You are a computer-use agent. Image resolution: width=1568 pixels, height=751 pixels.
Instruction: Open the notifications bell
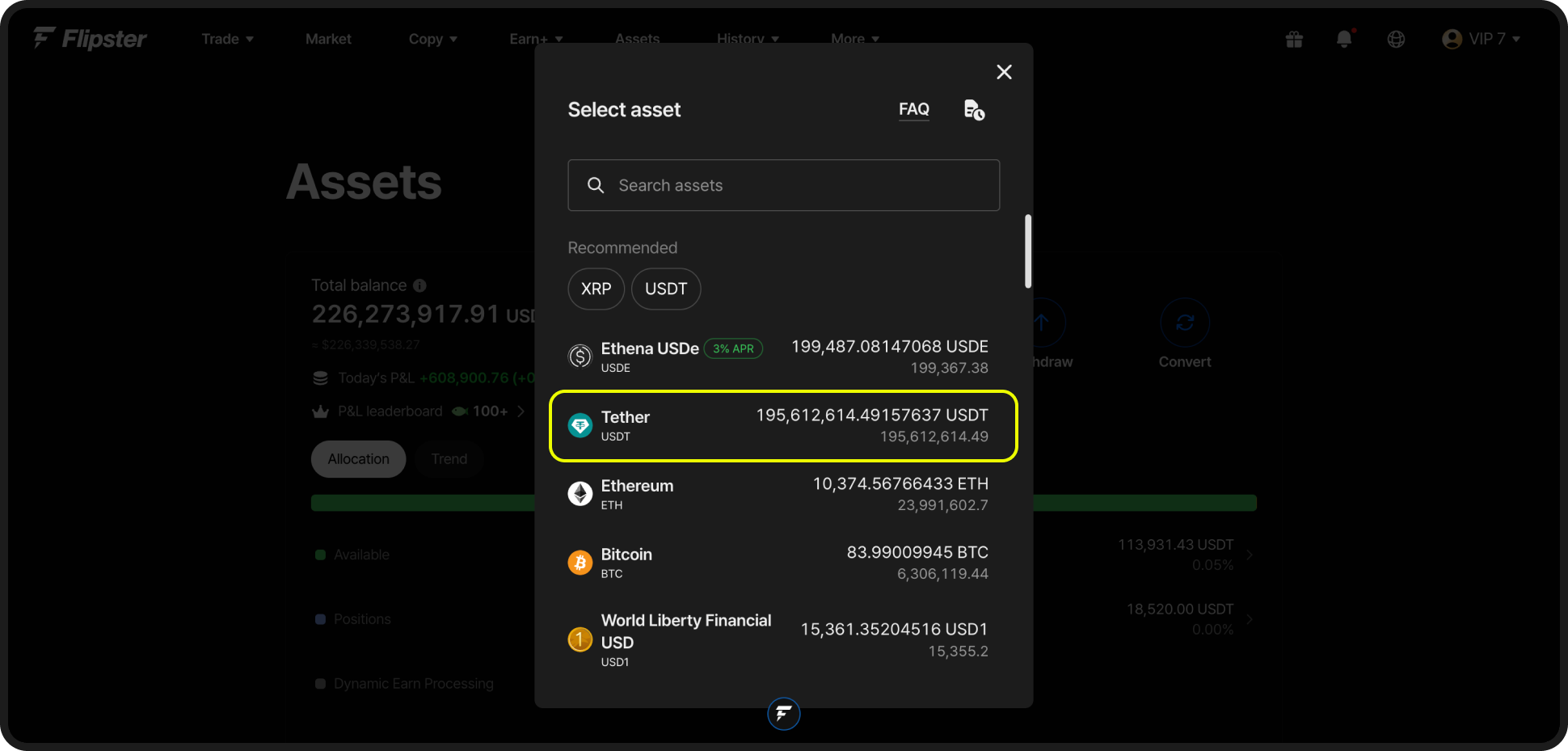pos(1344,39)
